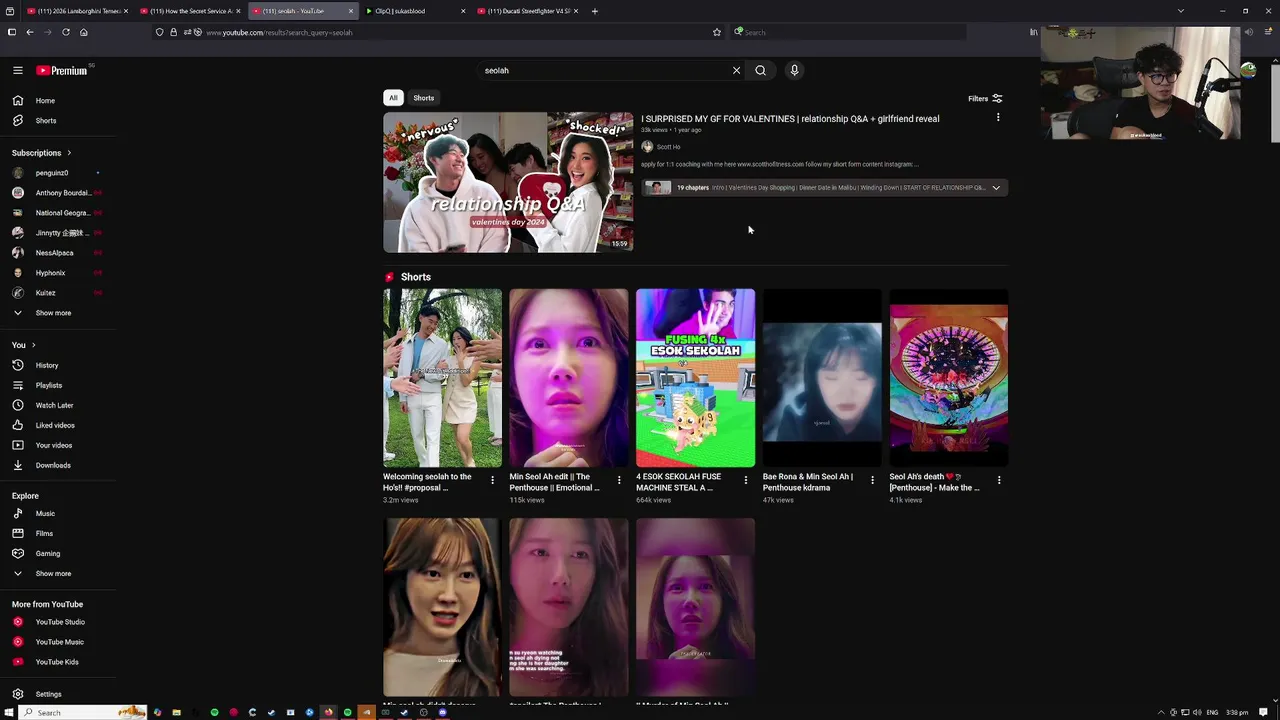Clear the search box with X
Viewport: 1280px width, 720px height.
click(736, 70)
